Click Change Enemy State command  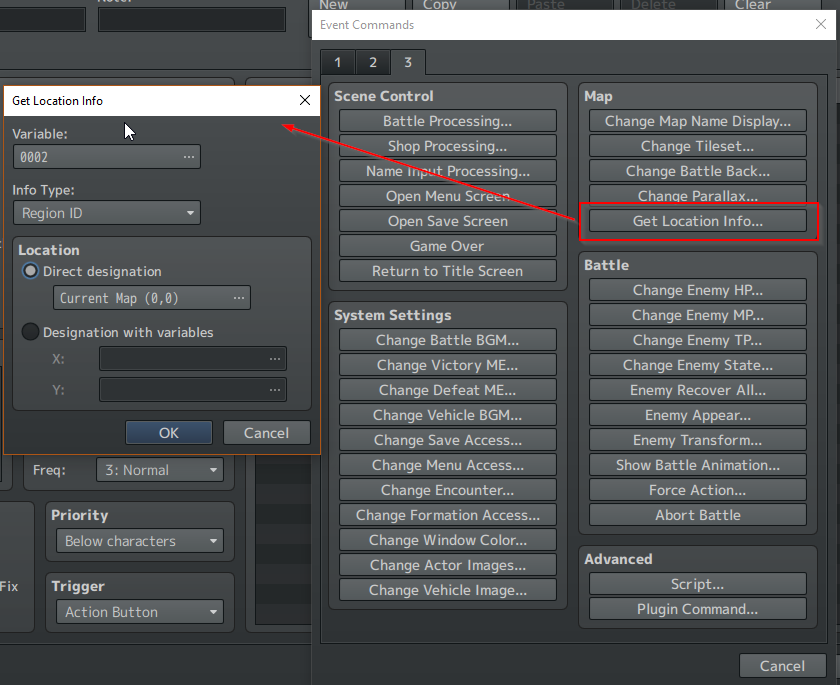(698, 365)
